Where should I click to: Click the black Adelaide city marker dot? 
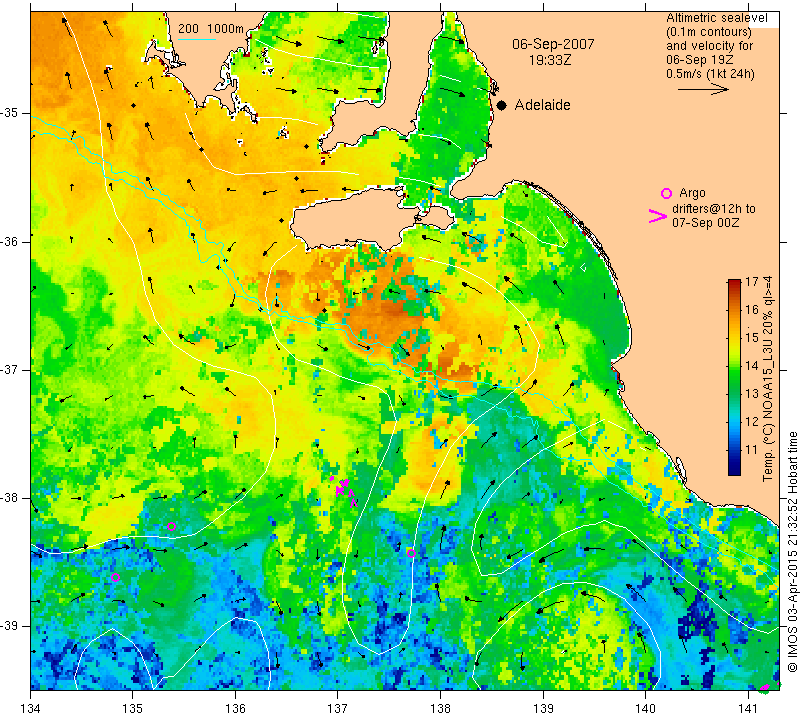pyautogui.click(x=502, y=105)
